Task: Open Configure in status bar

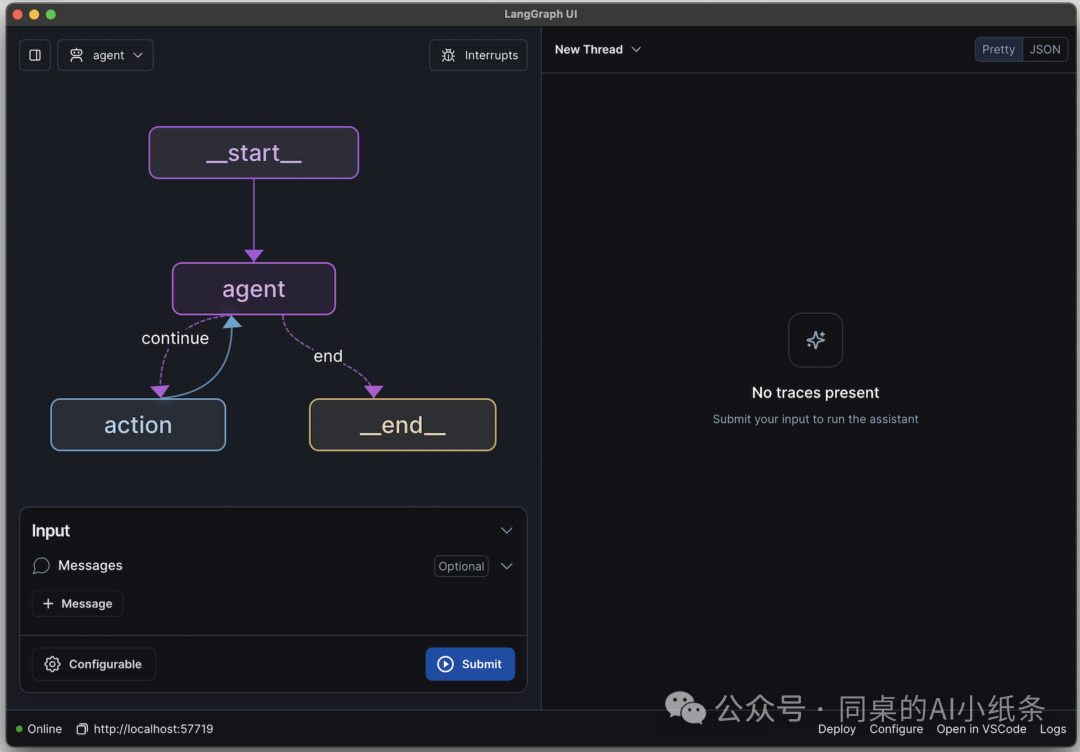Action: [x=896, y=729]
